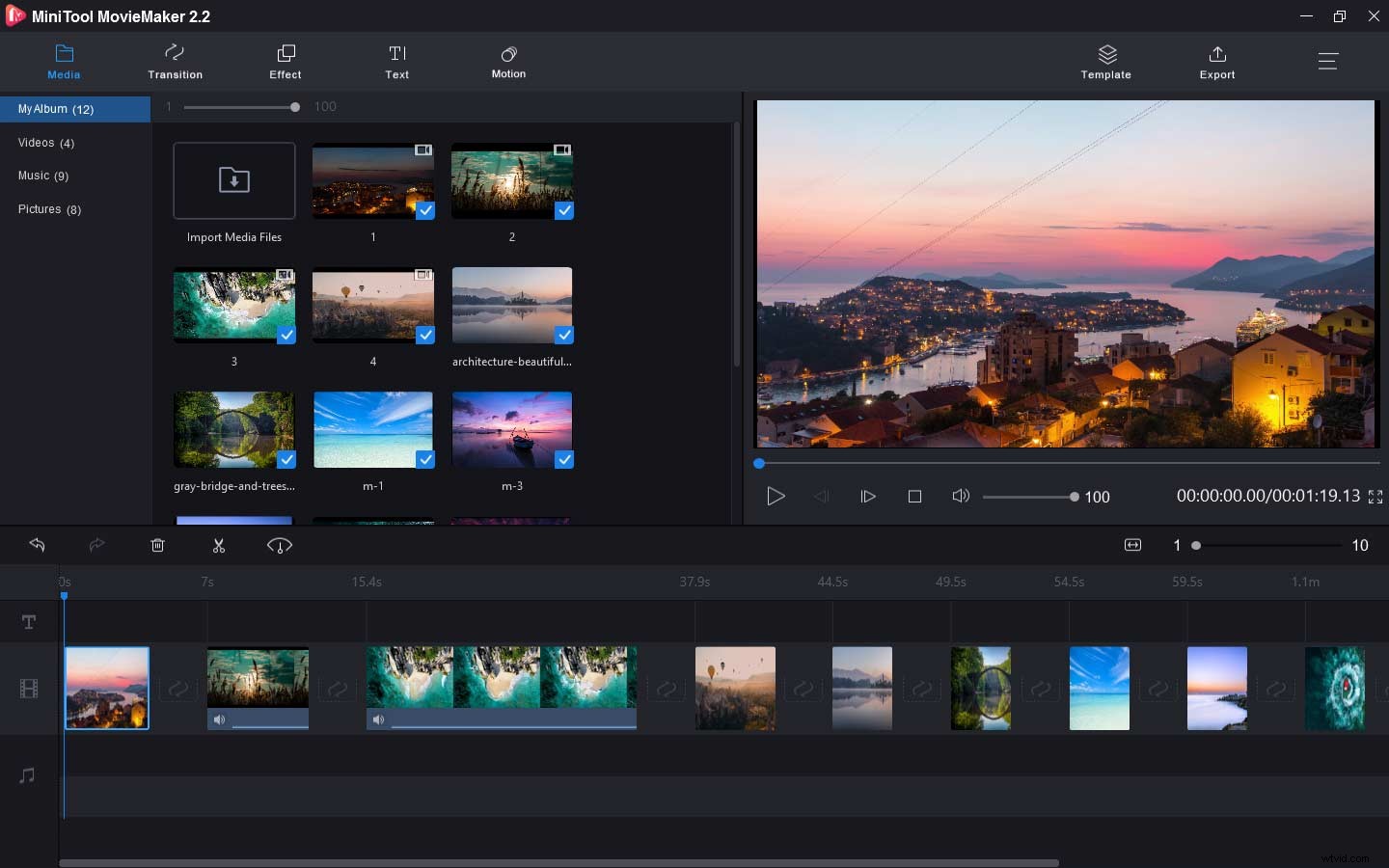The height and width of the screenshot is (868, 1389).
Task: Open the Export panel
Action: point(1217,62)
